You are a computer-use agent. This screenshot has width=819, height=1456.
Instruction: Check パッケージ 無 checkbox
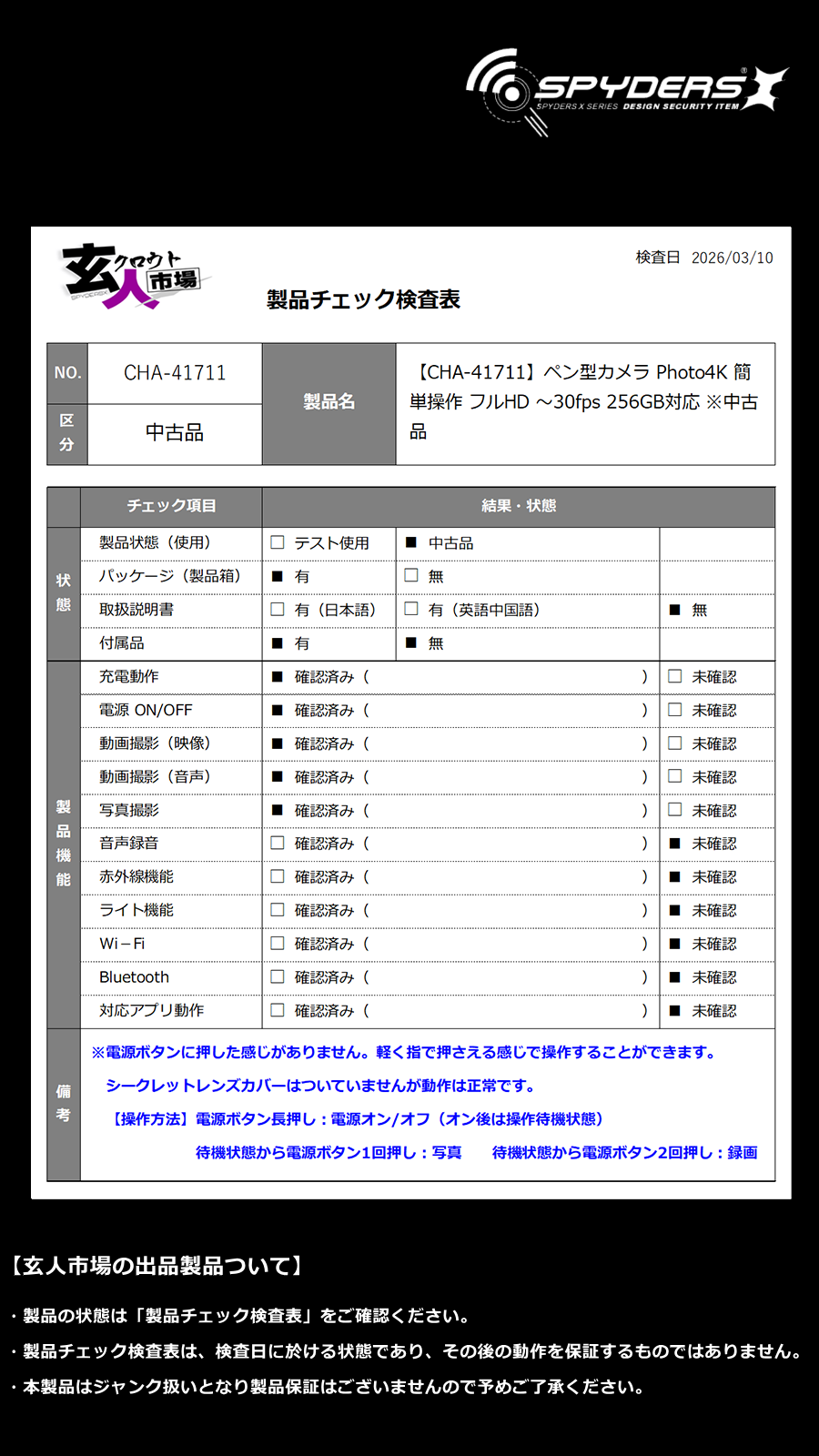point(411,575)
